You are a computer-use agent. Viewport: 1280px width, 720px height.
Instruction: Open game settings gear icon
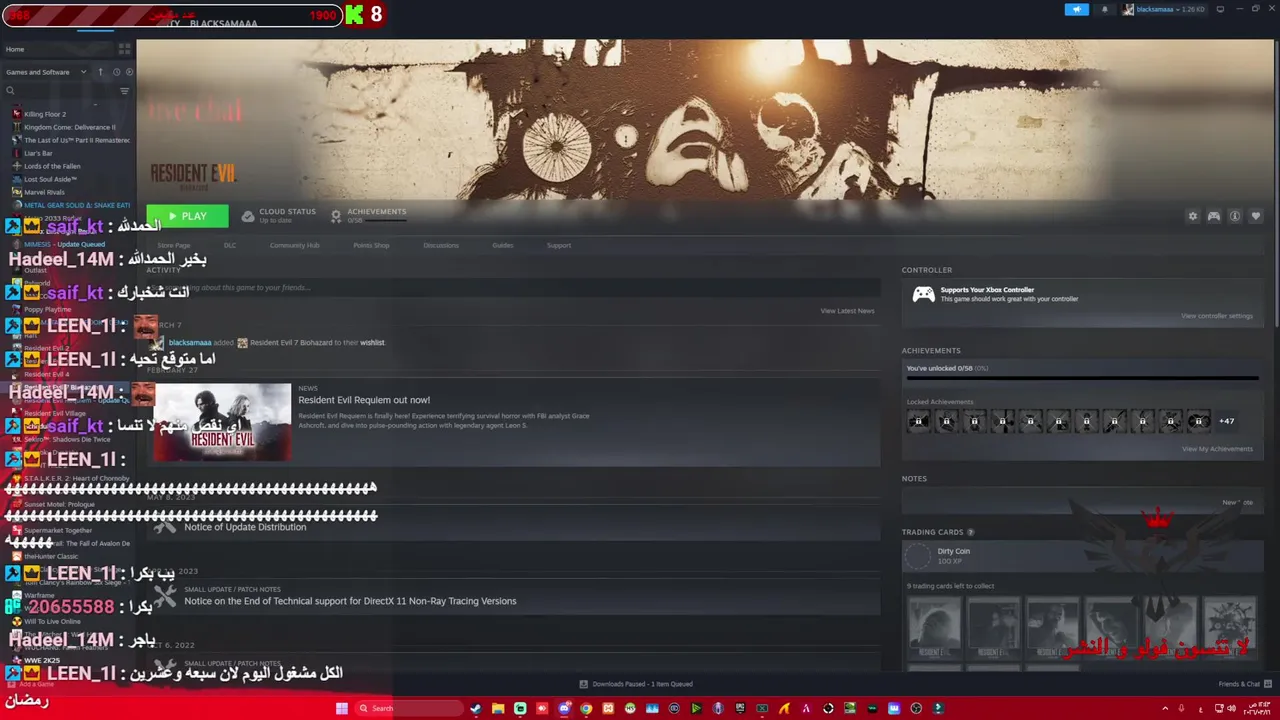point(1192,216)
